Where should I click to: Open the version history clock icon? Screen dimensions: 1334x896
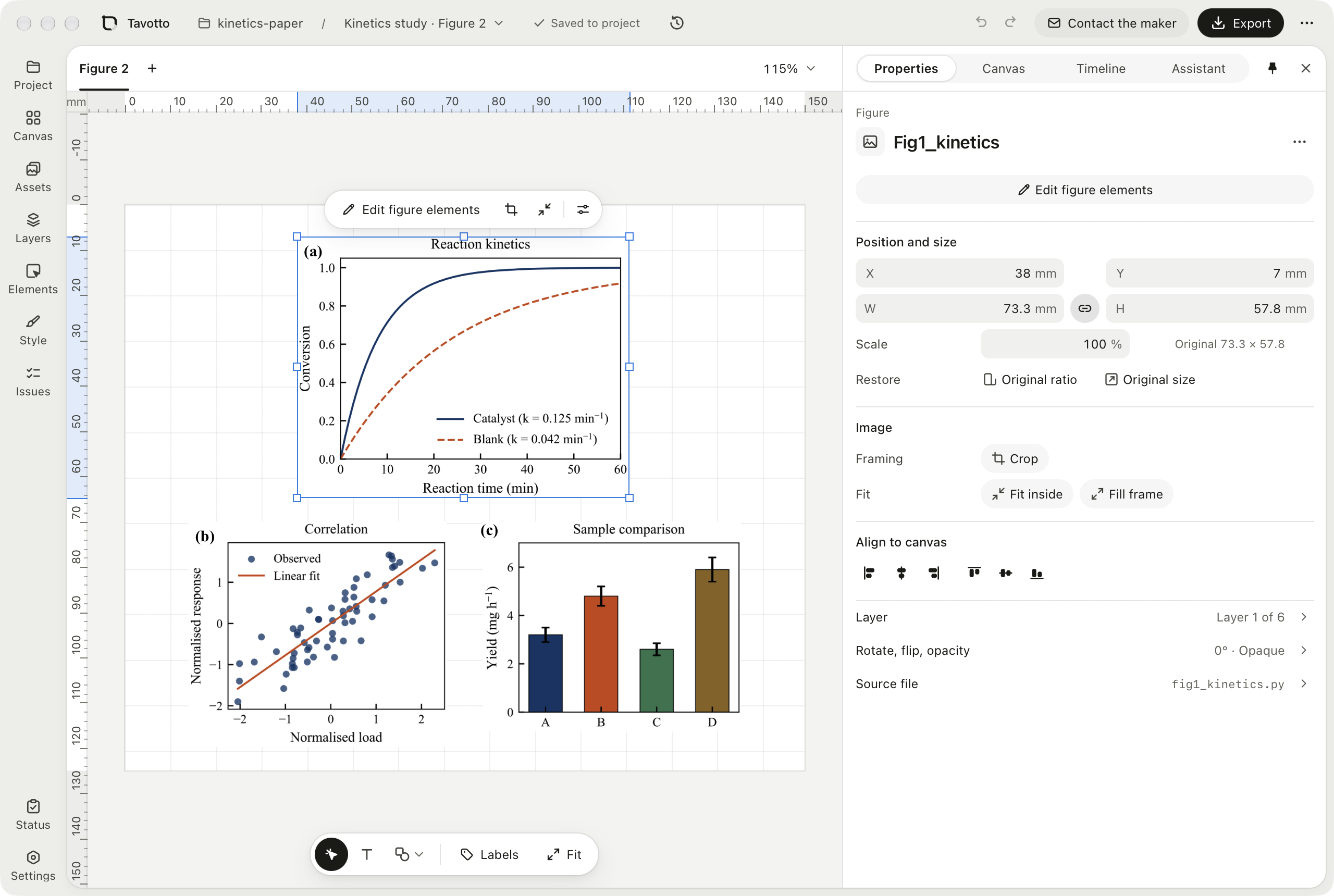pyautogui.click(x=677, y=23)
